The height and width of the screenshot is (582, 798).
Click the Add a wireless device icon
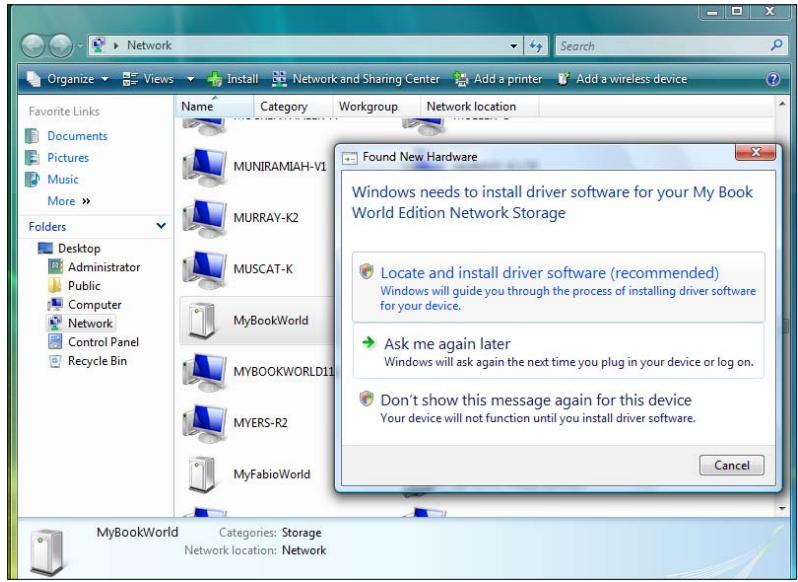coord(563,79)
